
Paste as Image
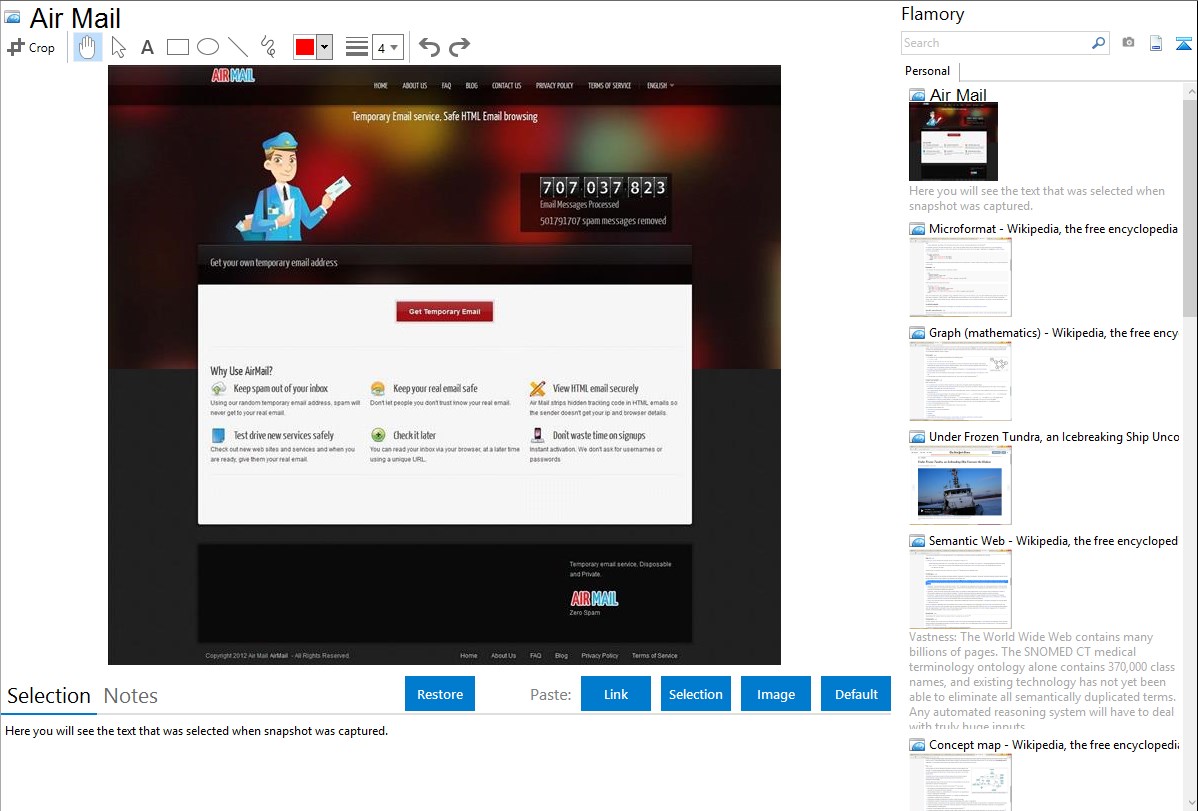click(x=776, y=694)
